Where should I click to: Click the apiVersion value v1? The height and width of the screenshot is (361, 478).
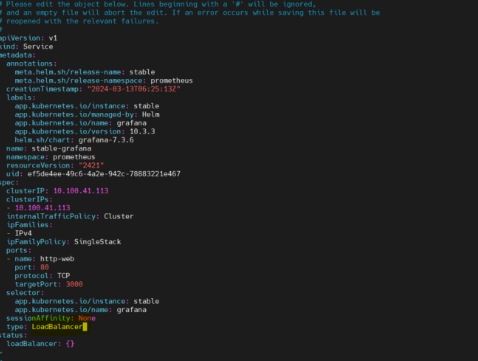click(53, 38)
